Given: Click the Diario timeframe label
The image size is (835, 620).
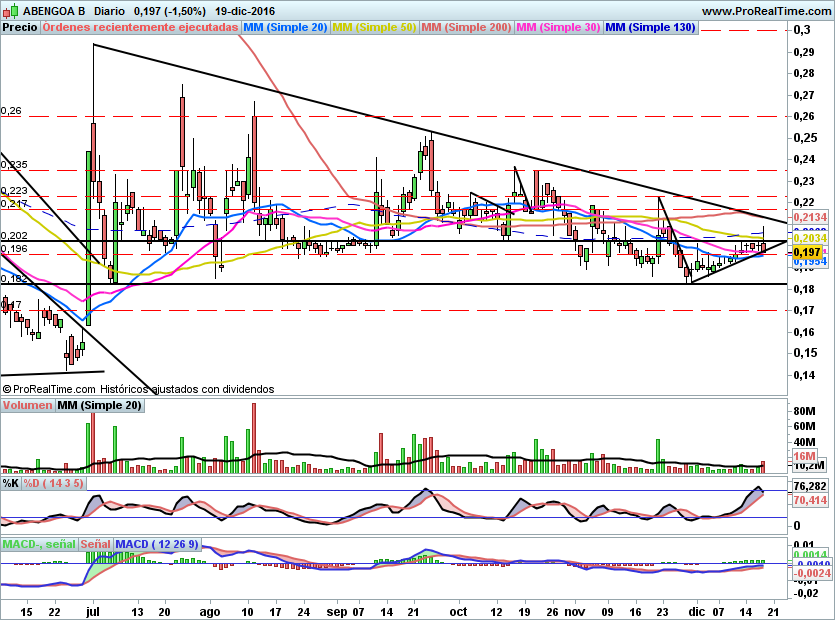Looking at the screenshot, I should coord(109,11).
